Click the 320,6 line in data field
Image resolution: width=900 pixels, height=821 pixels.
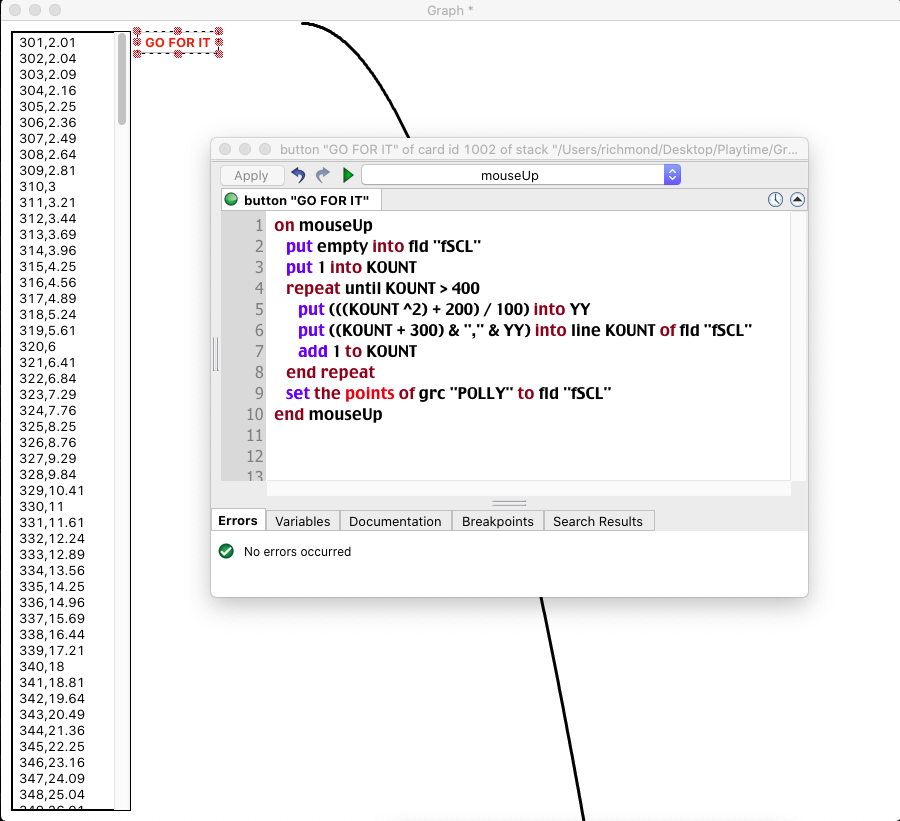tap(38, 346)
